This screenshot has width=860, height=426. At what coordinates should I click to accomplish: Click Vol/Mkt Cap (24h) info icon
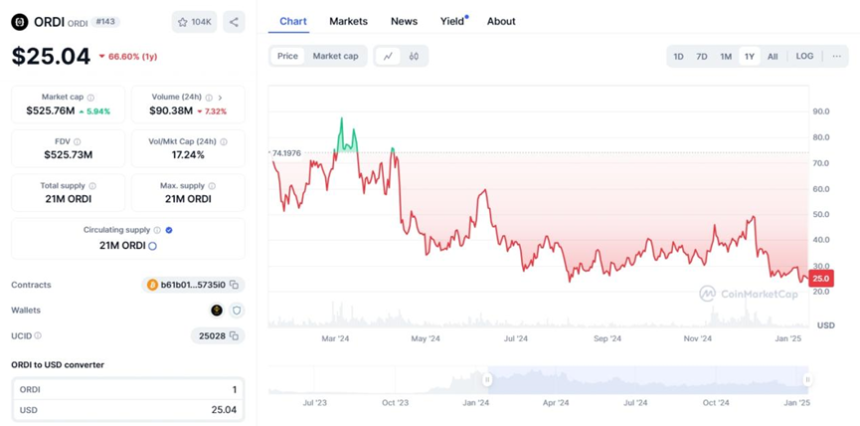coord(223,141)
